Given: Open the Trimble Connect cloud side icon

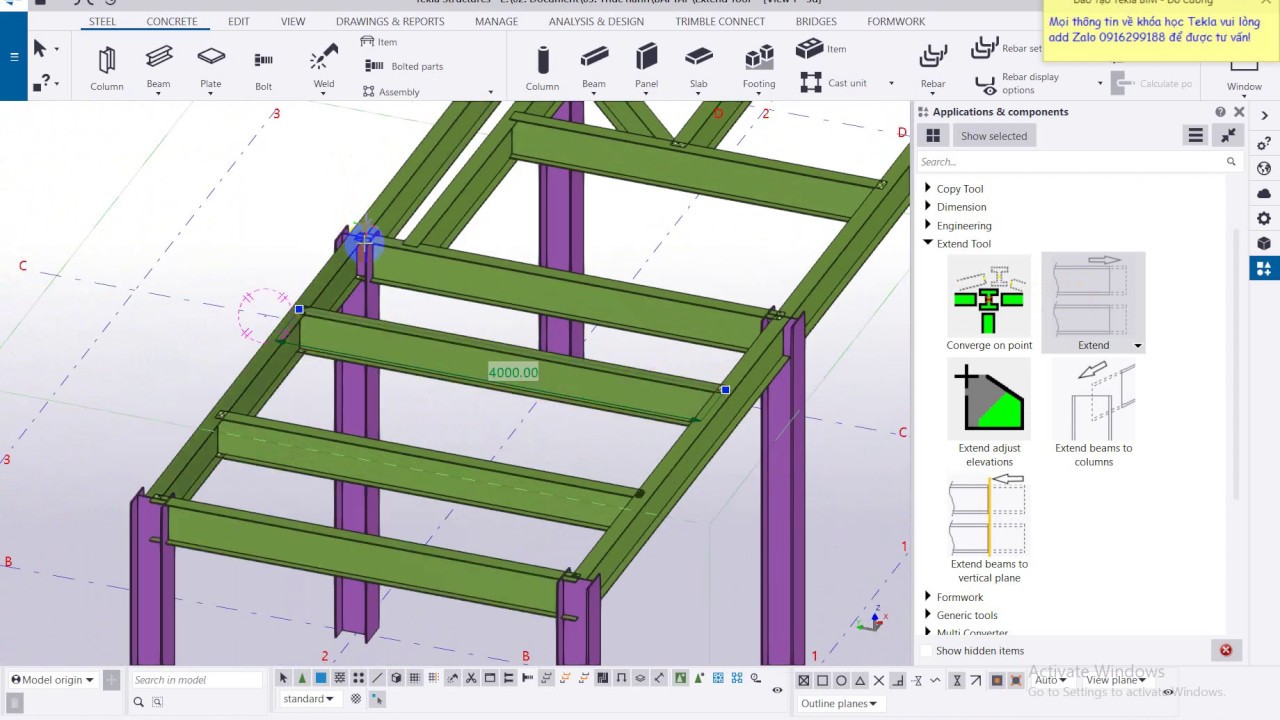Looking at the screenshot, I should tap(1264, 193).
